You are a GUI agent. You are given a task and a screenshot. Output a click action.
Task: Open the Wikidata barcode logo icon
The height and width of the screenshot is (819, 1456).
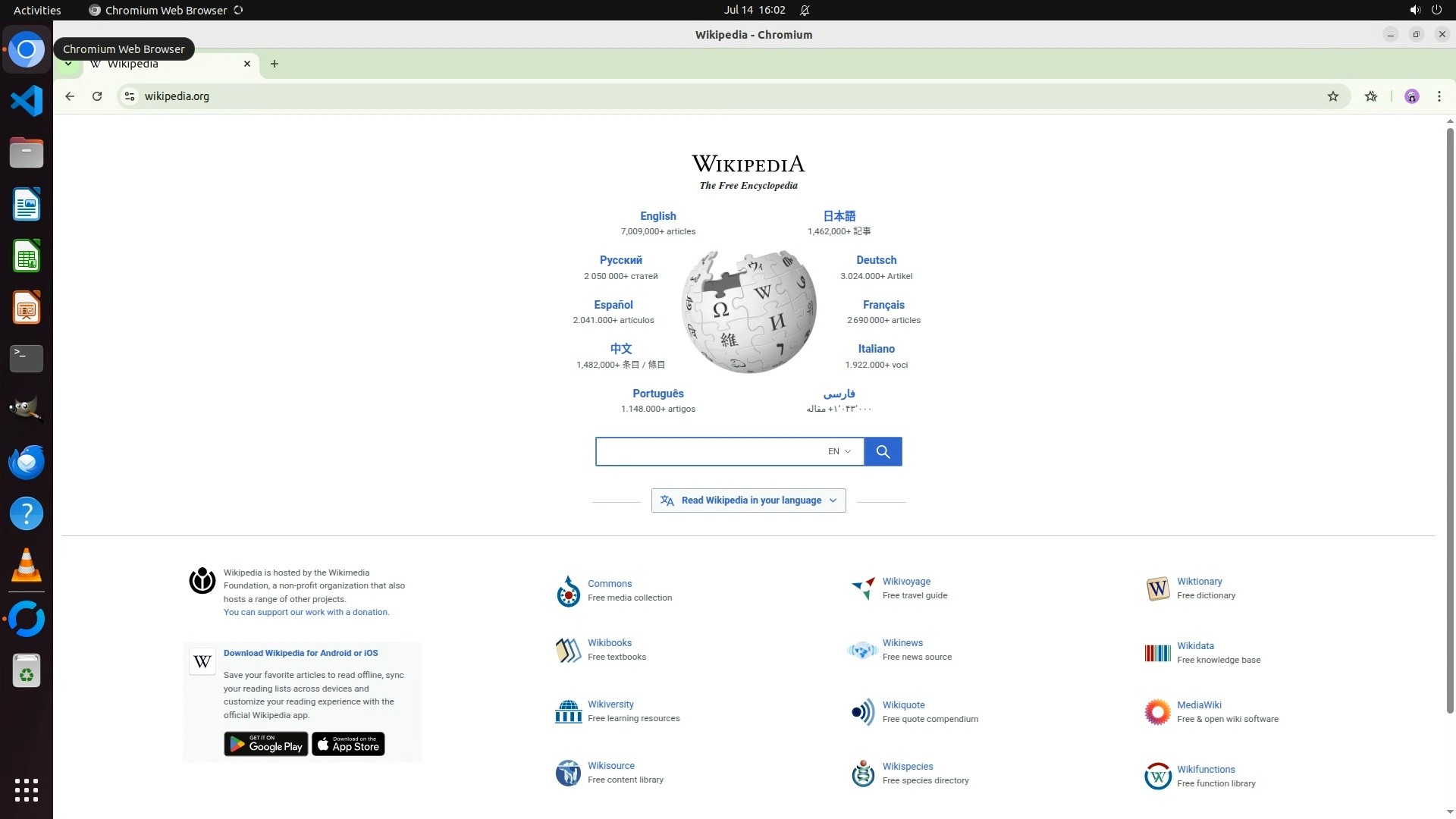tap(1157, 653)
